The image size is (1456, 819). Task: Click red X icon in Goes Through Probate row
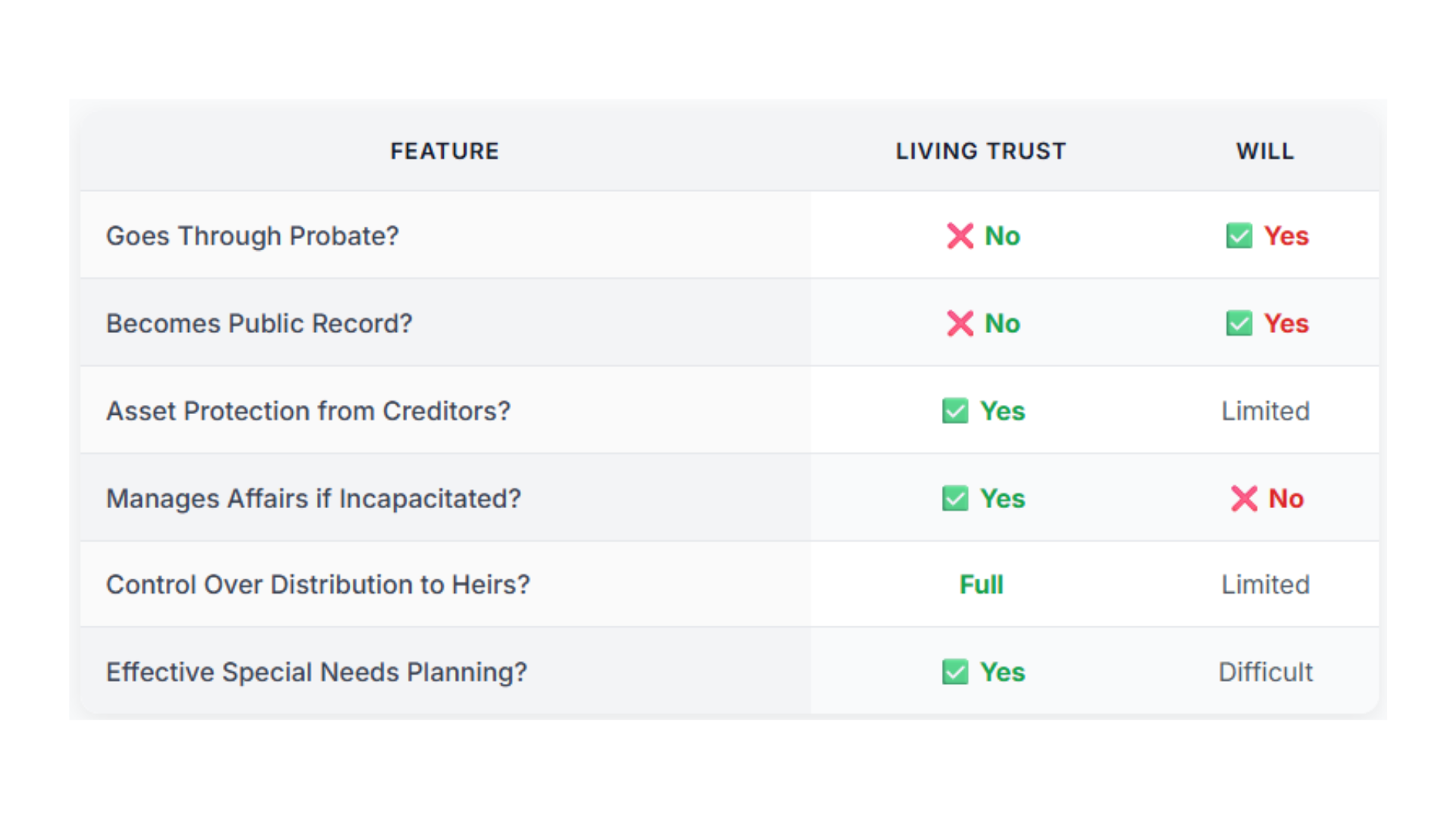(x=960, y=236)
